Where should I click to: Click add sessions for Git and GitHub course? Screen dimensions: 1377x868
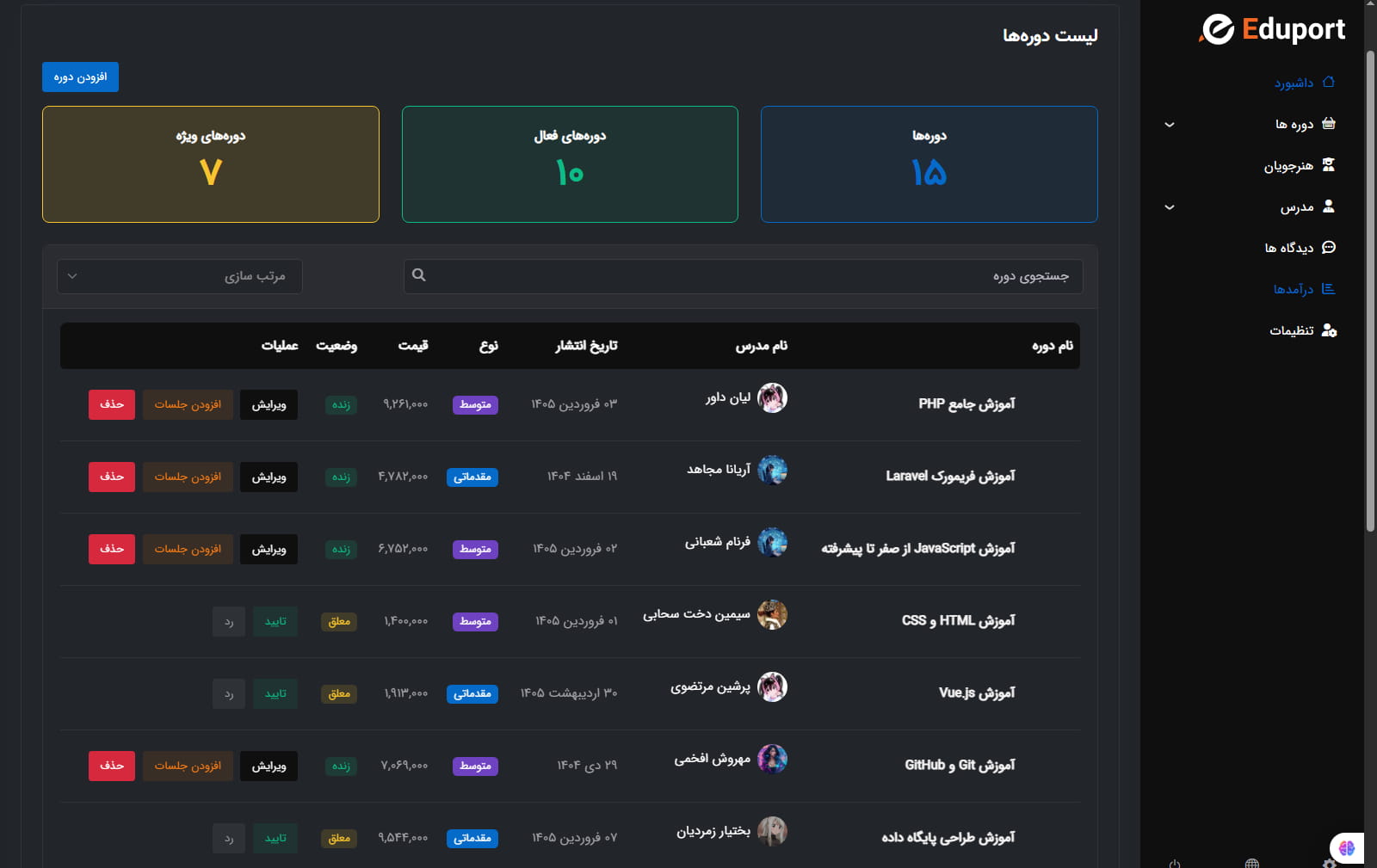[x=188, y=766]
